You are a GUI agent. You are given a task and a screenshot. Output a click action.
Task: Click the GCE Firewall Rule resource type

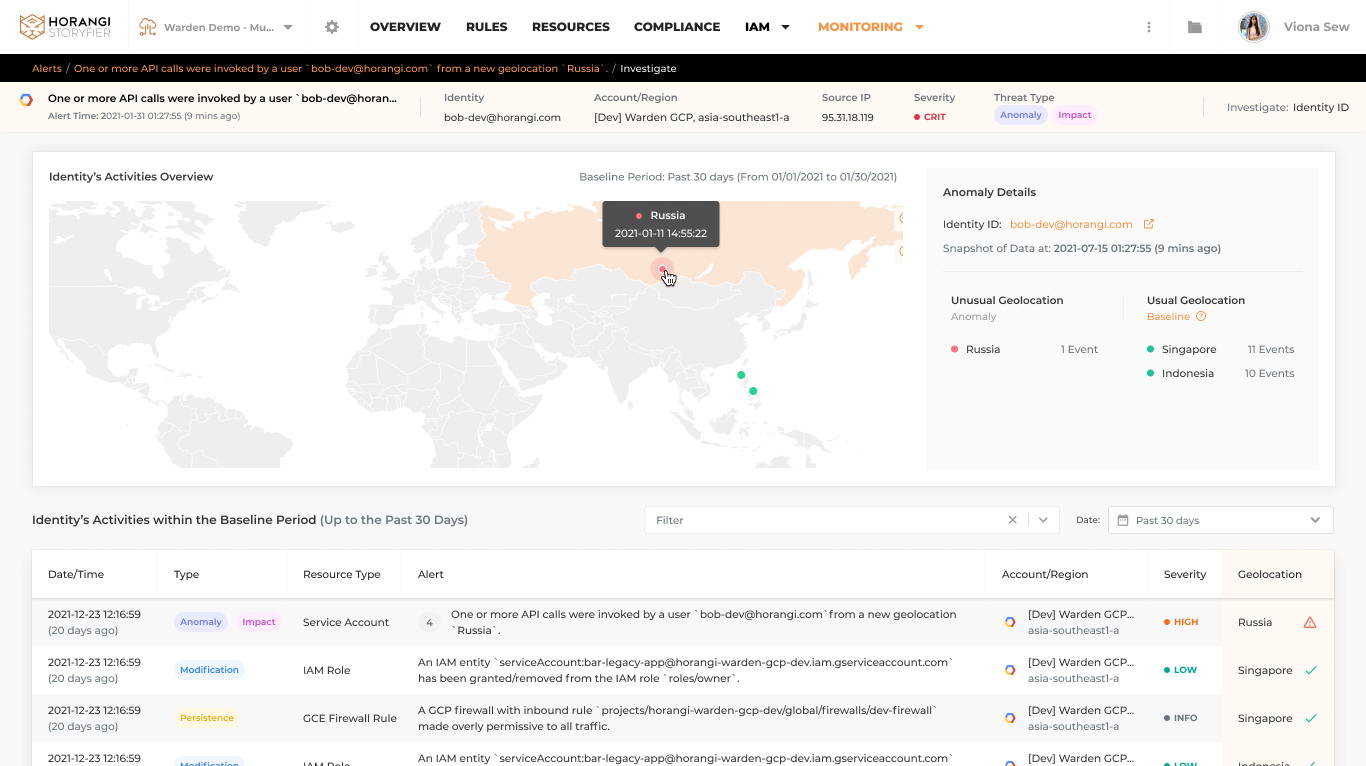click(x=350, y=718)
